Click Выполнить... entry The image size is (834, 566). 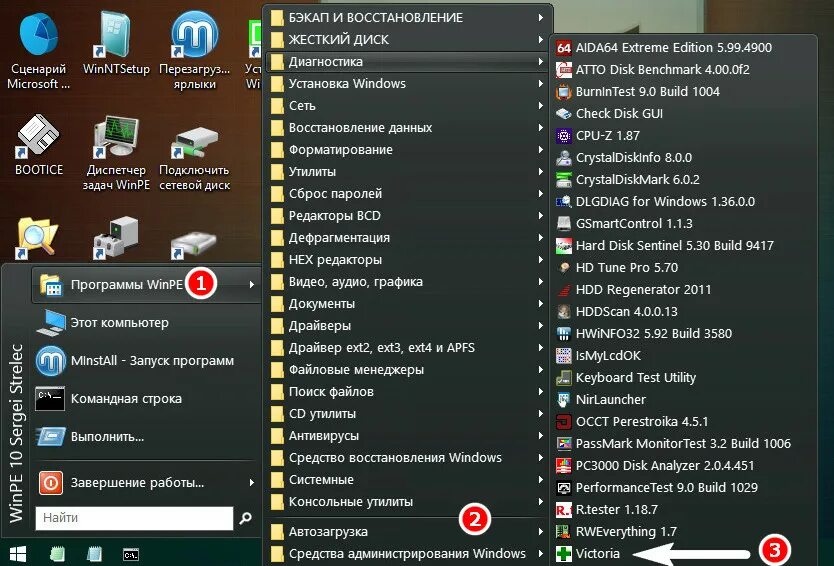click(x=146, y=437)
